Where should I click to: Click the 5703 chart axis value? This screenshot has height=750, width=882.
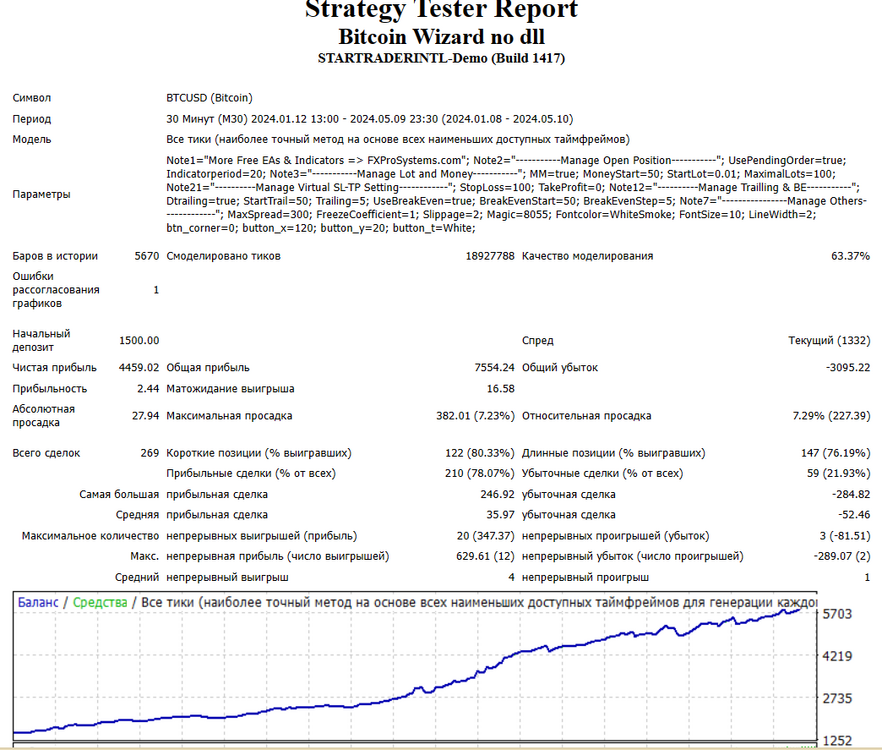(x=837, y=614)
